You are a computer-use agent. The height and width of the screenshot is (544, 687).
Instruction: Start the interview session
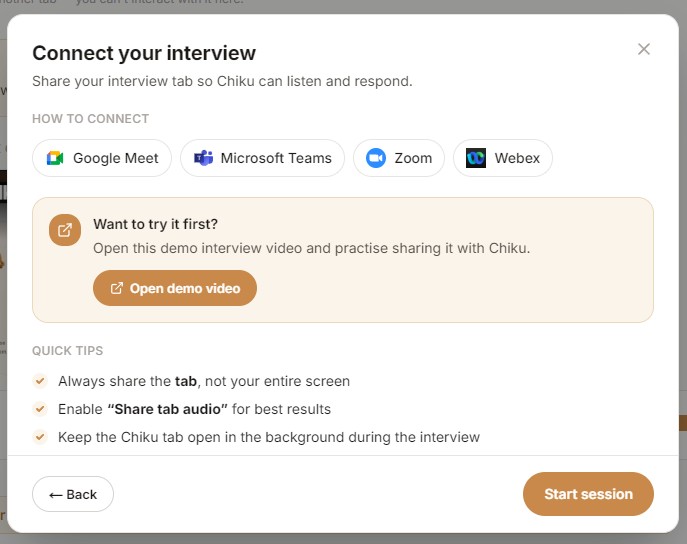[588, 494]
